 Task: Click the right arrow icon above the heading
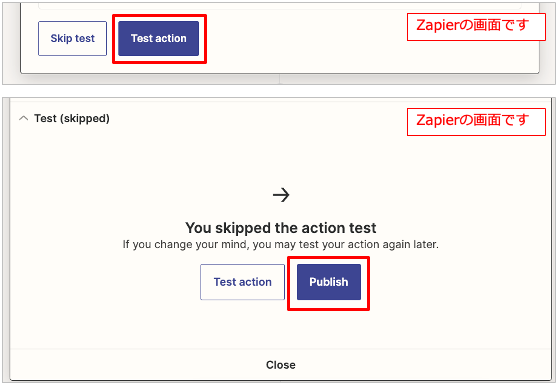click(x=281, y=195)
